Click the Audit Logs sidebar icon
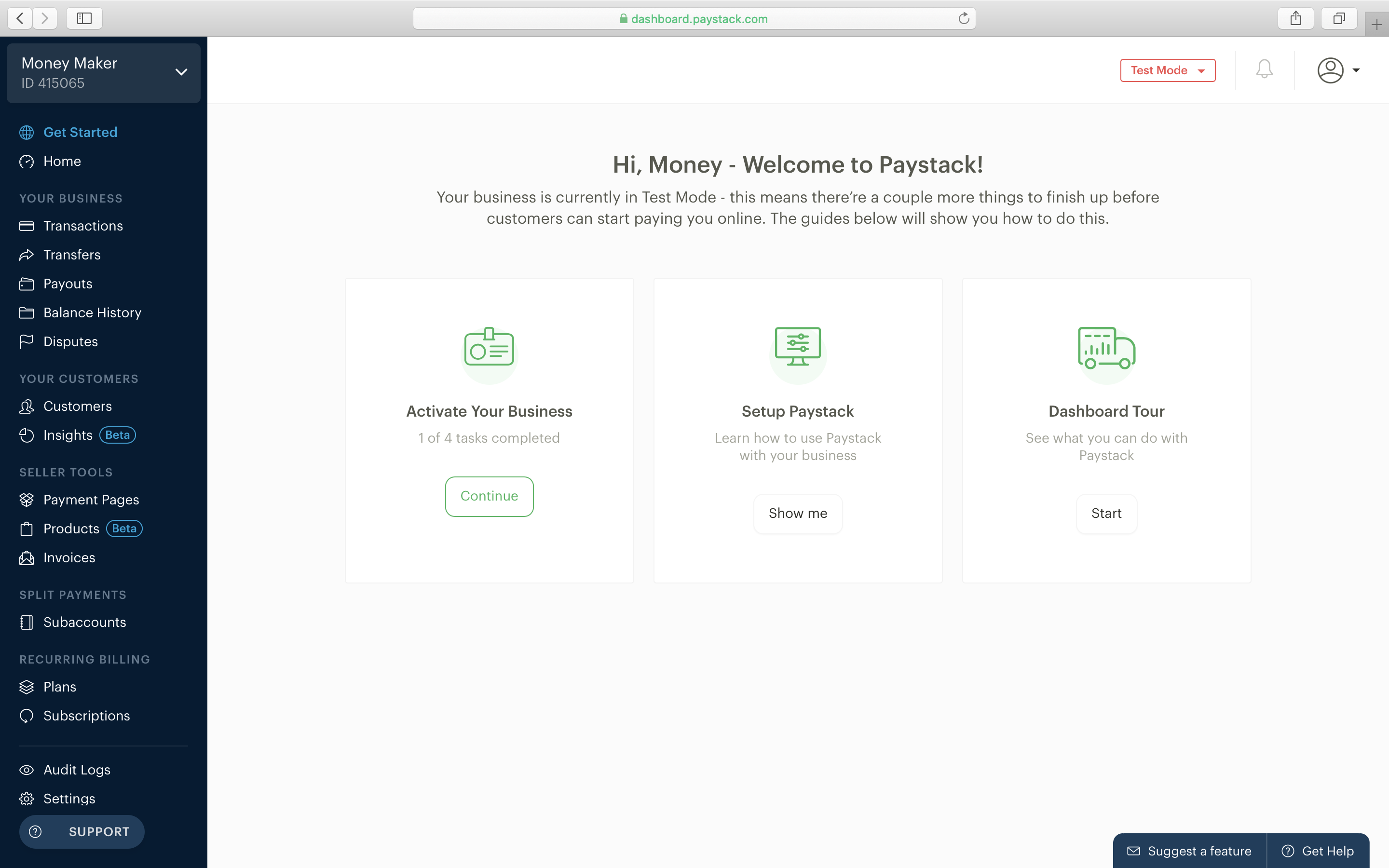The width and height of the screenshot is (1389, 868). [27, 770]
